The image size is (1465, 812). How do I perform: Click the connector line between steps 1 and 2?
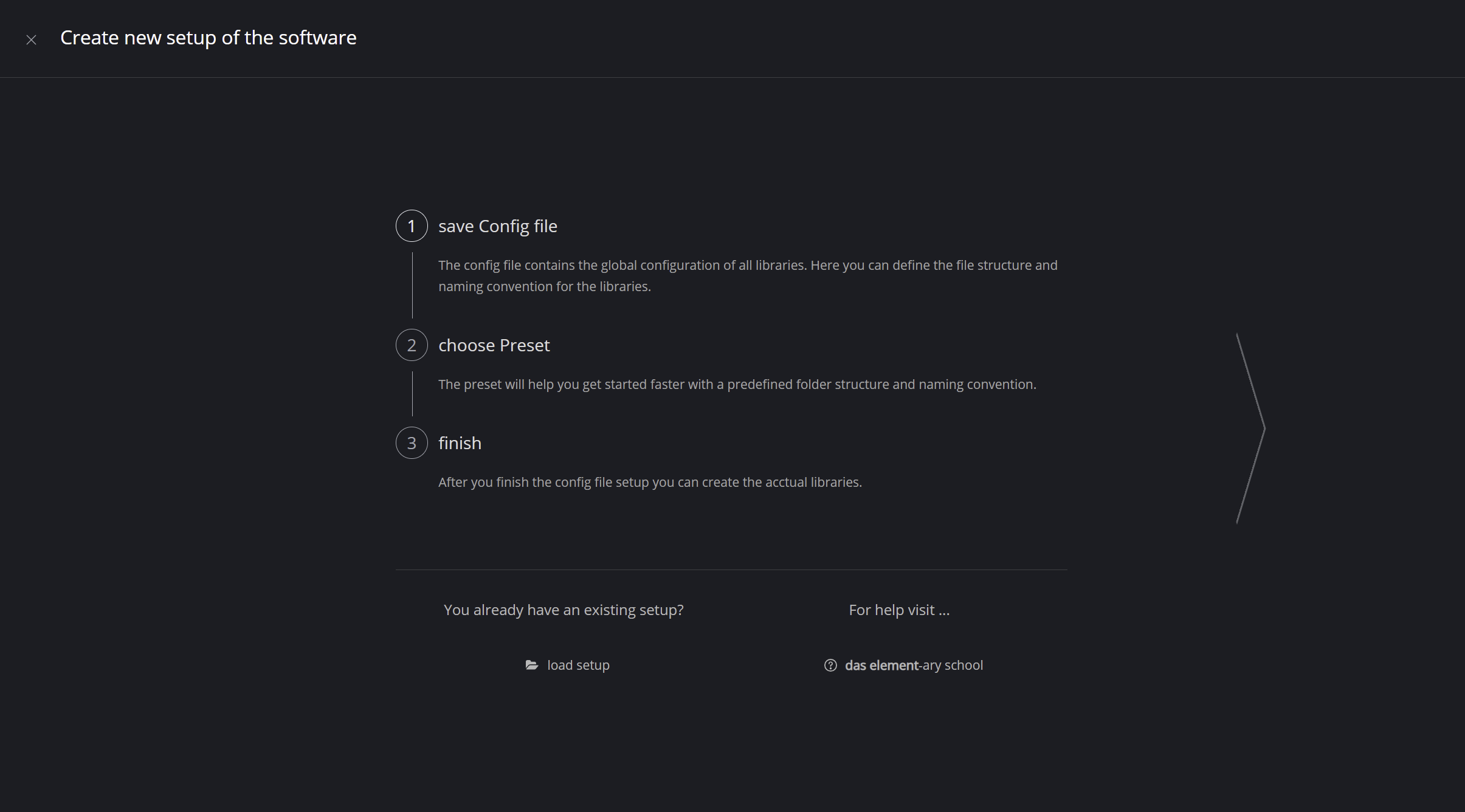click(x=412, y=285)
